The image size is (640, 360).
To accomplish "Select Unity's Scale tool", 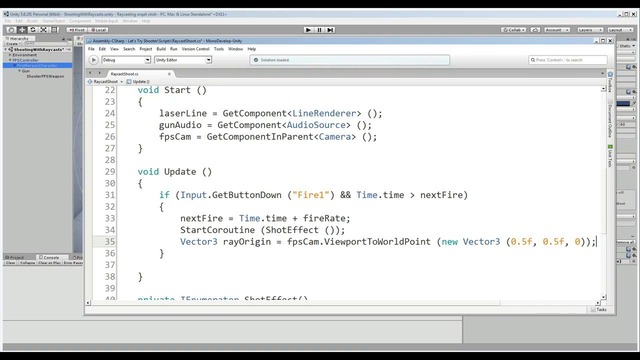I will [x=43, y=30].
